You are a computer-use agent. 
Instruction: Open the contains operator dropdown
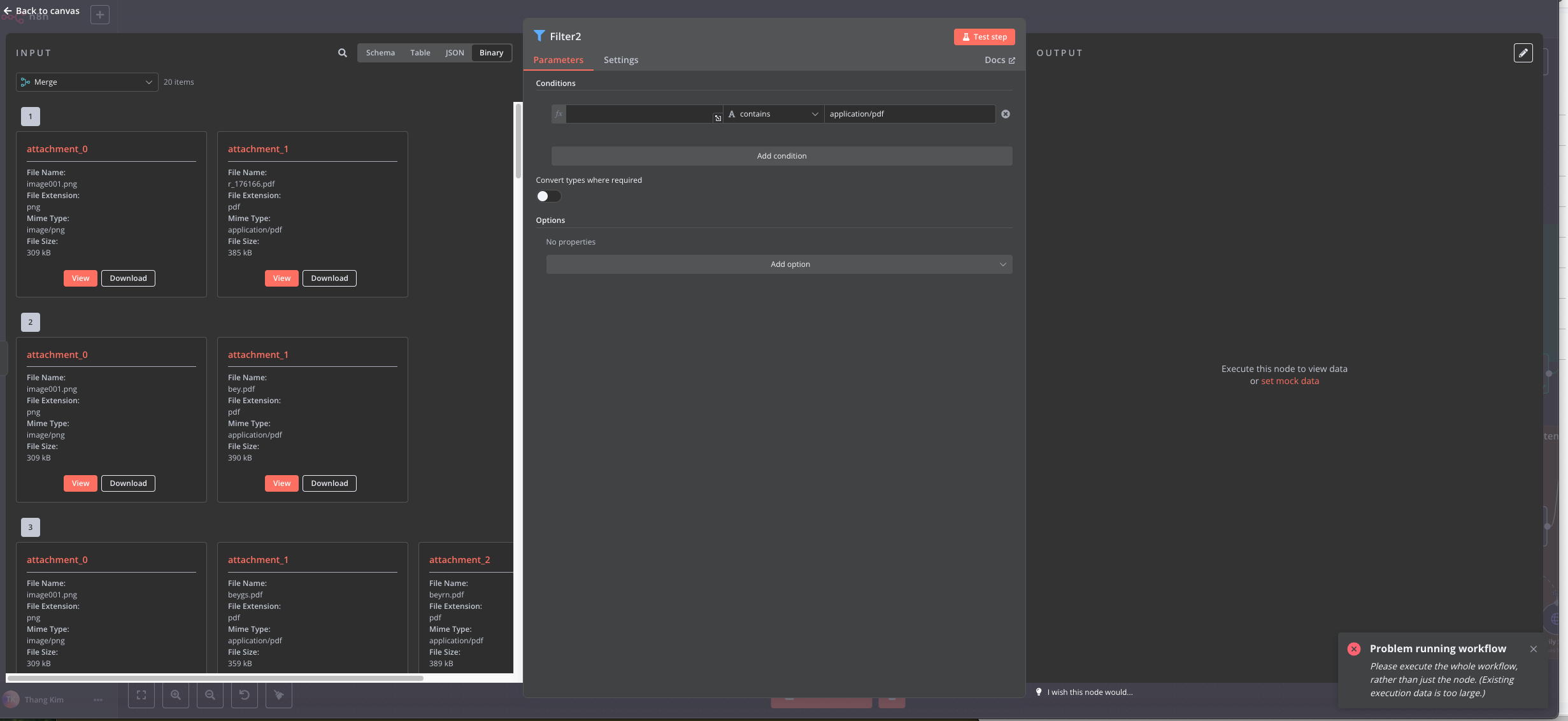point(773,114)
